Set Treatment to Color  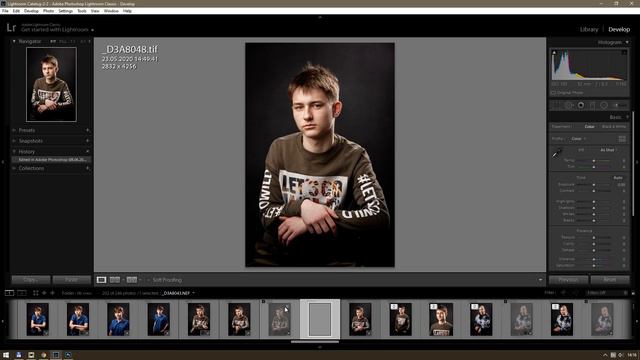(x=589, y=127)
